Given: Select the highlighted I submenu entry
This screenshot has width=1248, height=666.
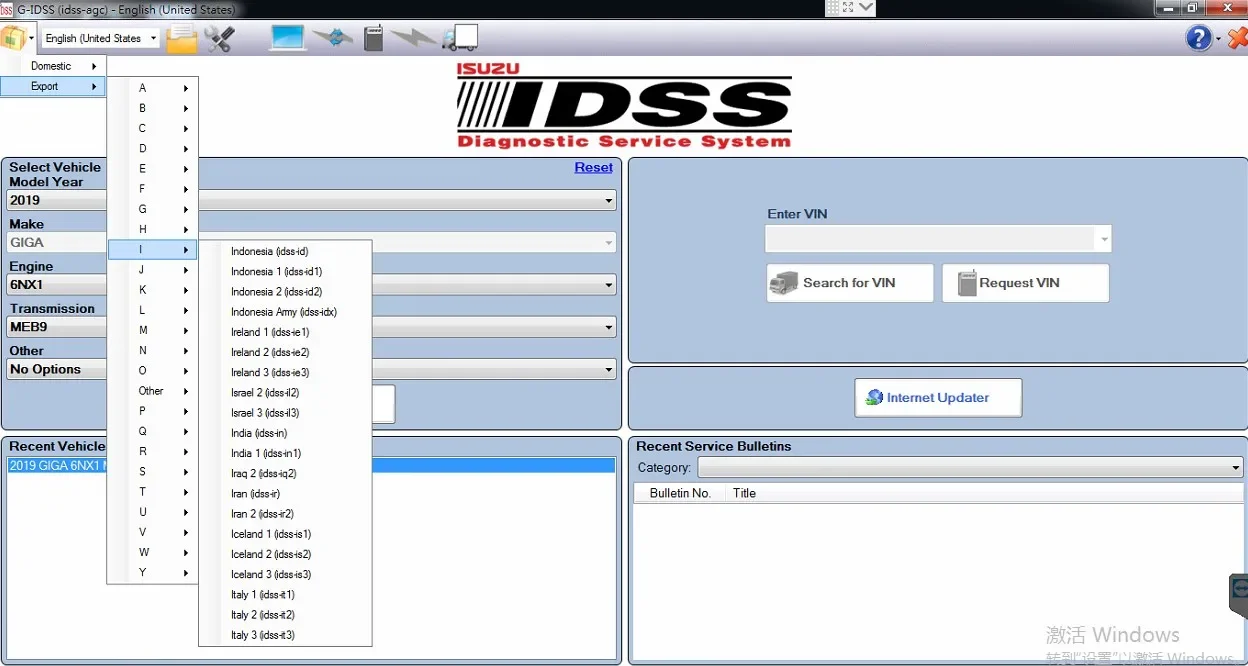Looking at the screenshot, I should pos(153,249).
